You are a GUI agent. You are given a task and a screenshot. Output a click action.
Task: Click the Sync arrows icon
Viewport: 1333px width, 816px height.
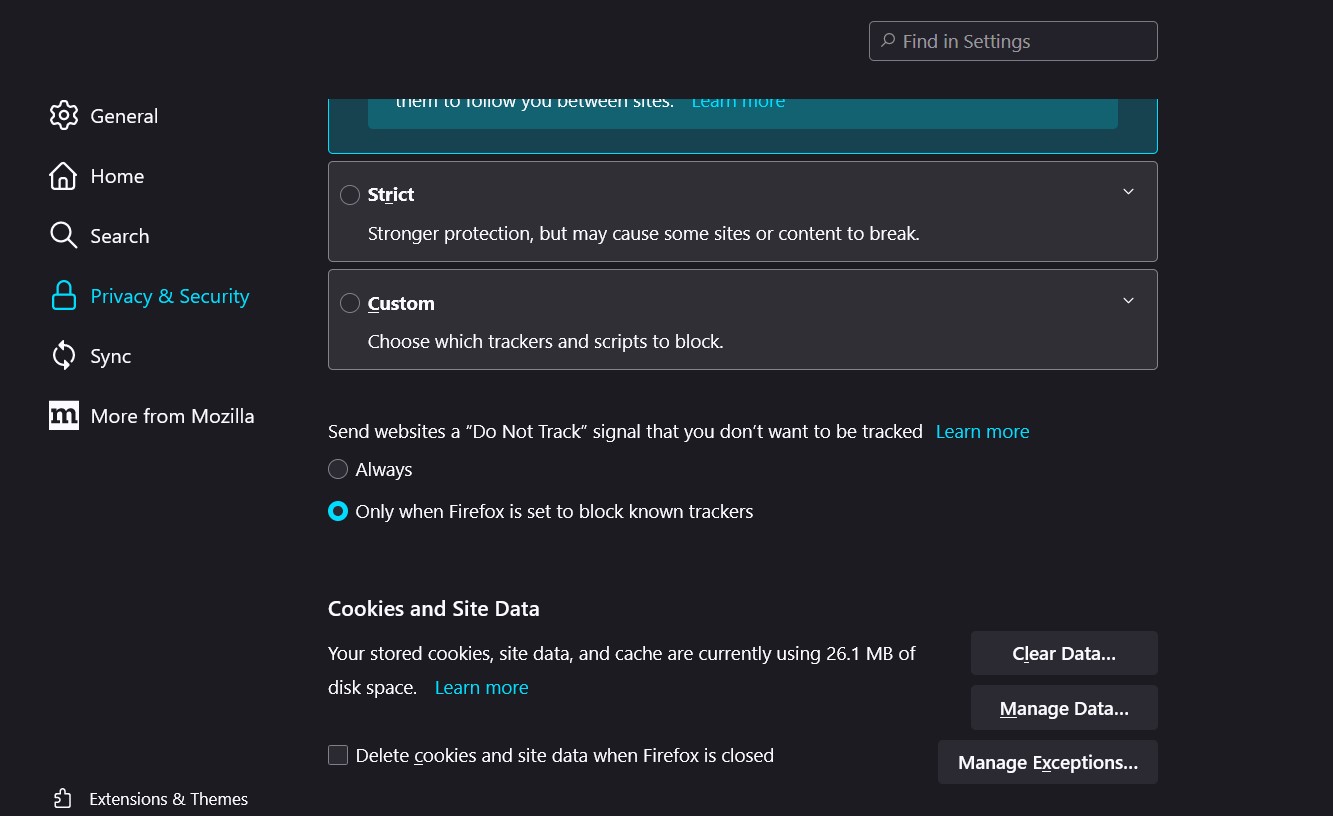[x=63, y=356]
